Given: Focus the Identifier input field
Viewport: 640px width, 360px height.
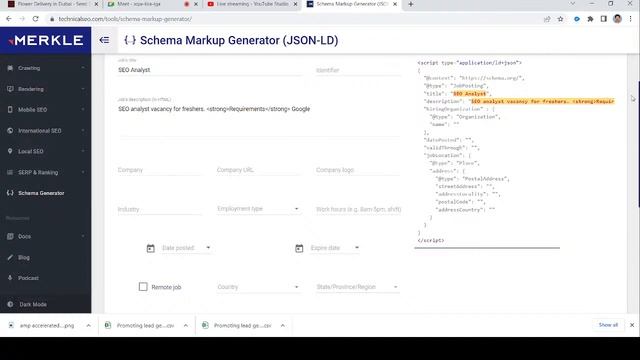Looking at the screenshot, I should (358, 70).
